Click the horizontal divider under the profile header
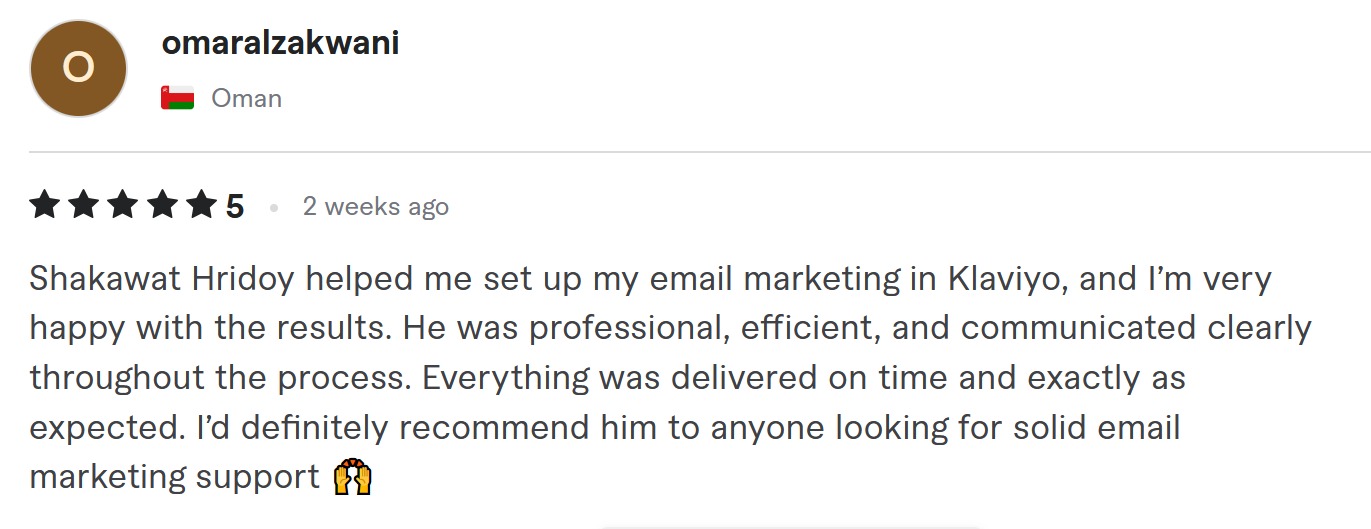This screenshot has height=529, width=1371. (x=700, y=152)
